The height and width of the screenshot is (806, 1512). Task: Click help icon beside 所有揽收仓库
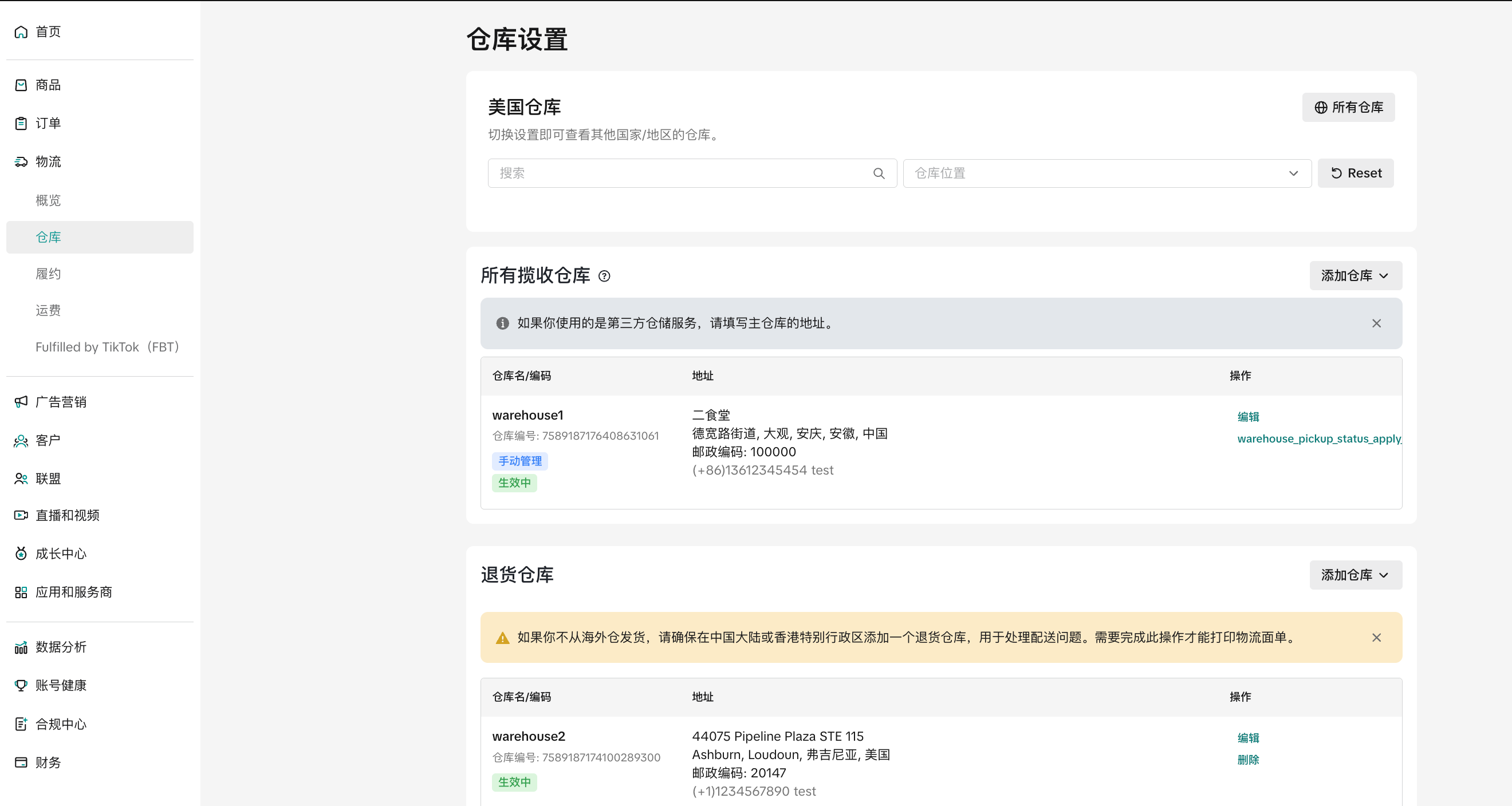point(604,276)
